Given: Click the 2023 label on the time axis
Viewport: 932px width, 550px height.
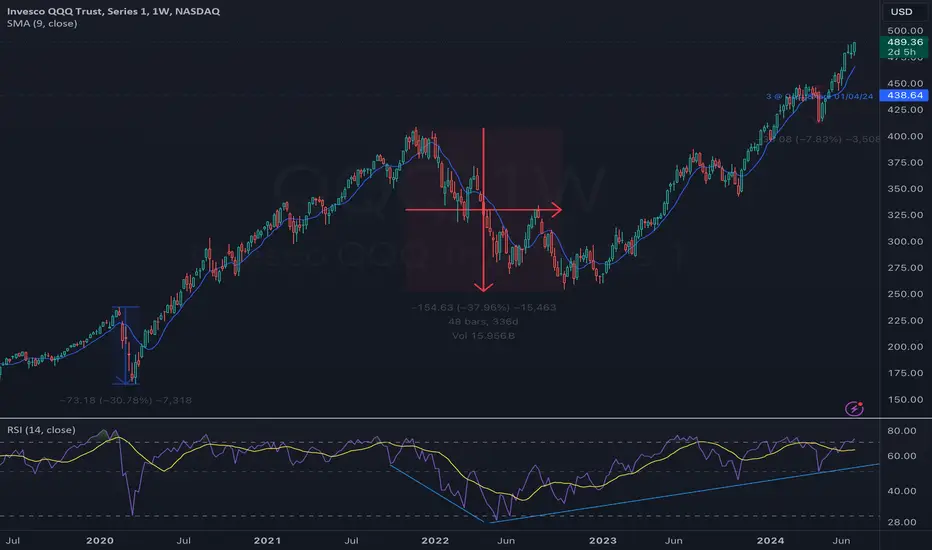Looking at the screenshot, I should pyautogui.click(x=603, y=540).
